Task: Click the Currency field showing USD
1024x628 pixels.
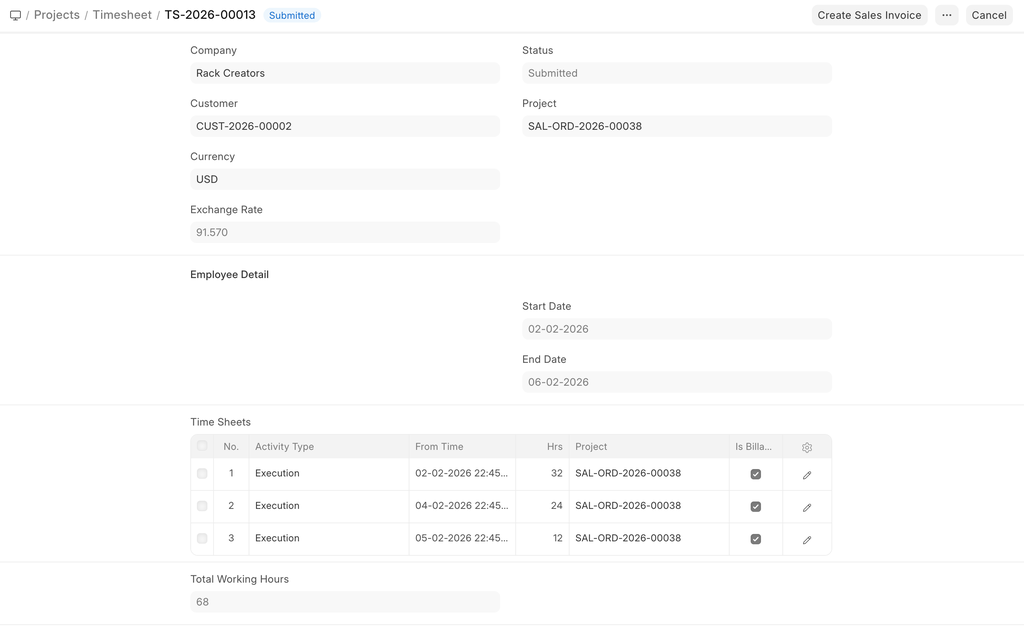Action: (x=344, y=179)
